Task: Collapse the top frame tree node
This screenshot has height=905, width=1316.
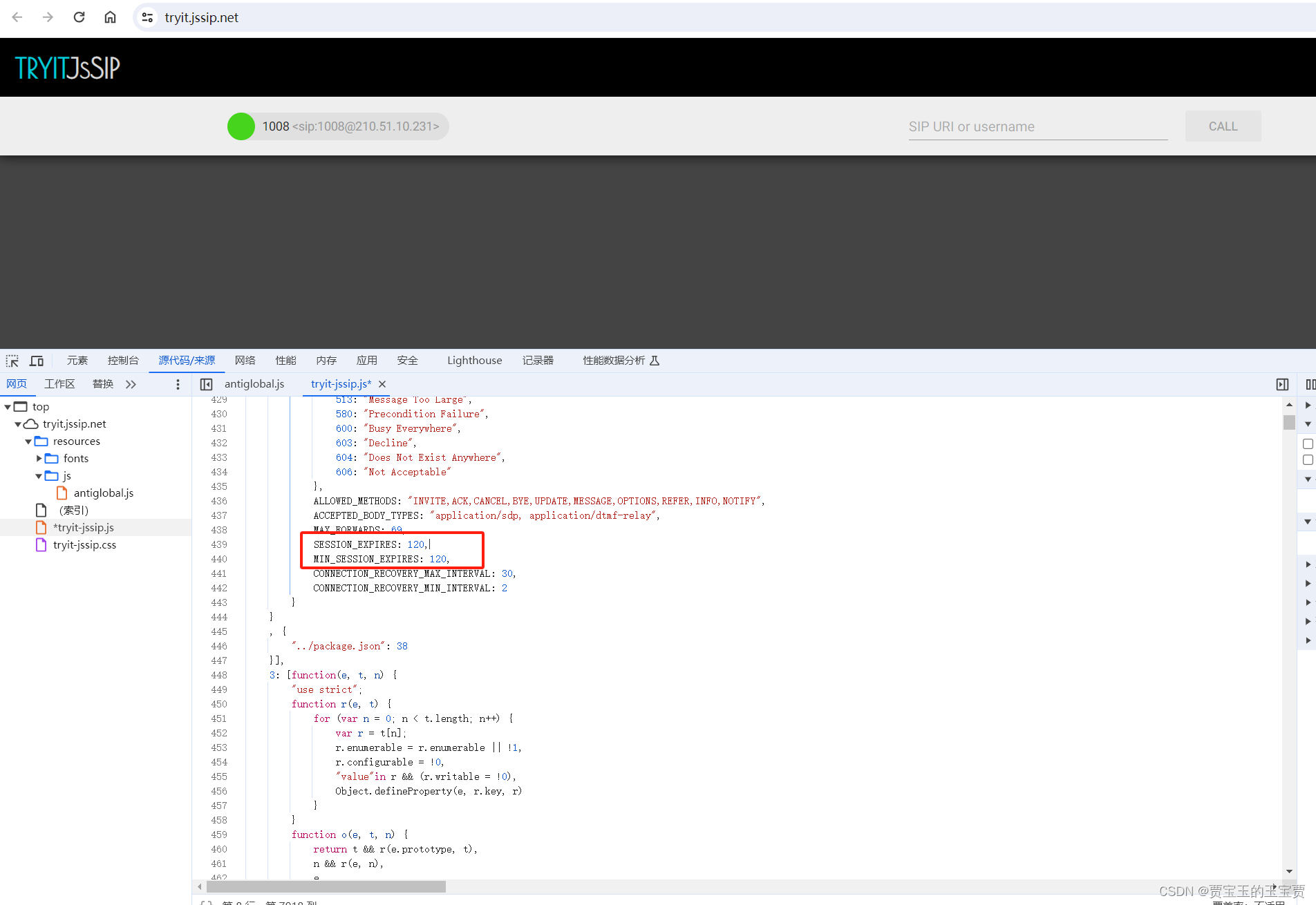Action: [8, 407]
